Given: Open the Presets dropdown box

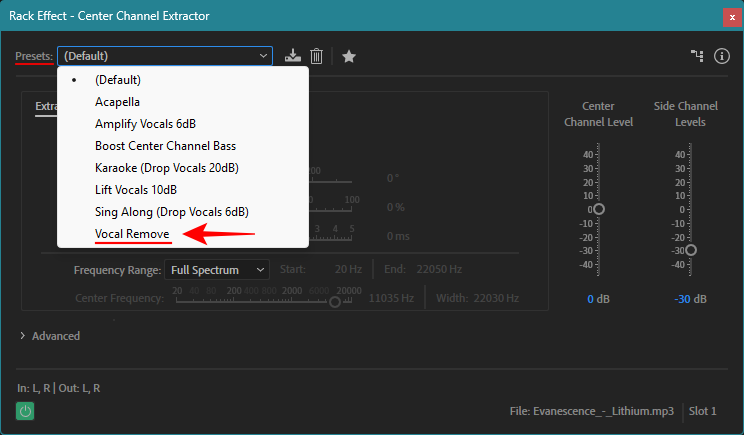Looking at the screenshot, I should click(x=165, y=56).
